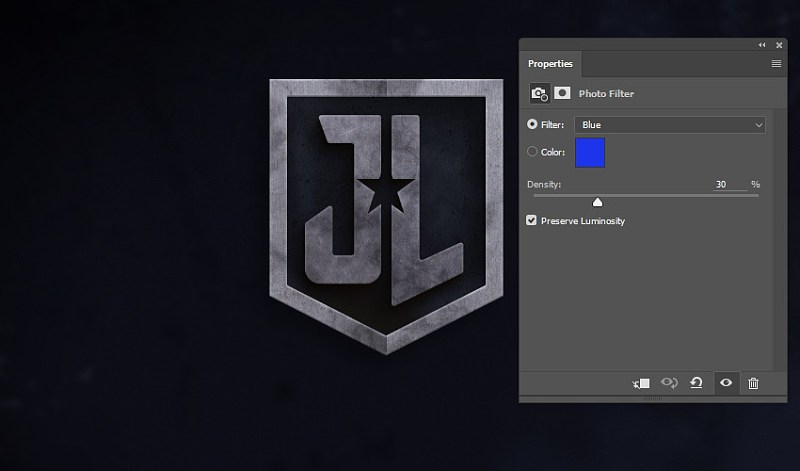Clip adjustment to layer below
This screenshot has width=800, height=471.
click(x=641, y=383)
